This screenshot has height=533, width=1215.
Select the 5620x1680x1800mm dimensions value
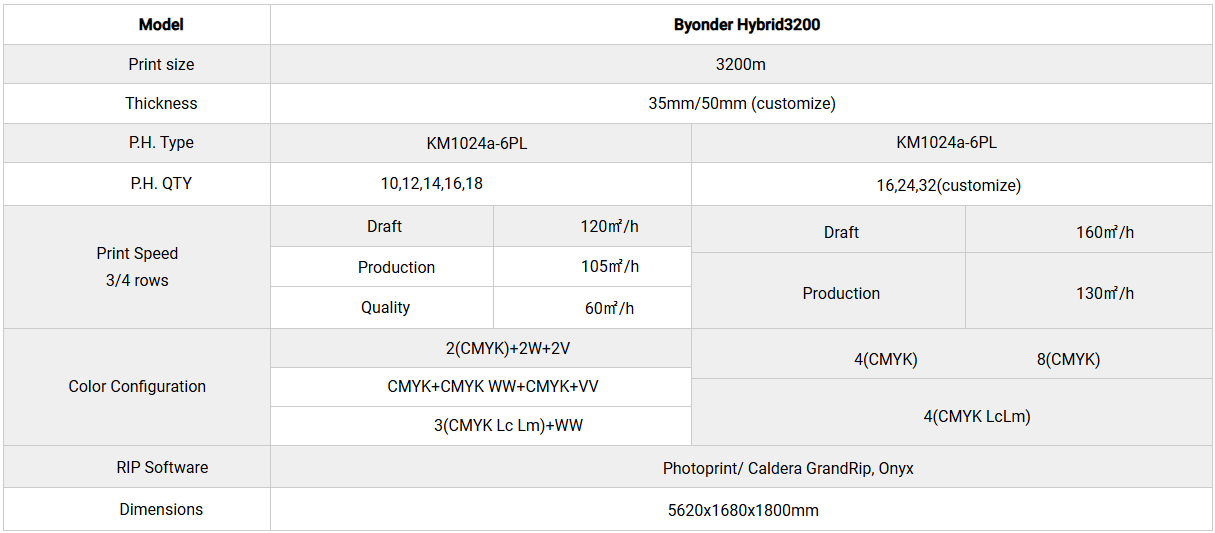point(743,510)
